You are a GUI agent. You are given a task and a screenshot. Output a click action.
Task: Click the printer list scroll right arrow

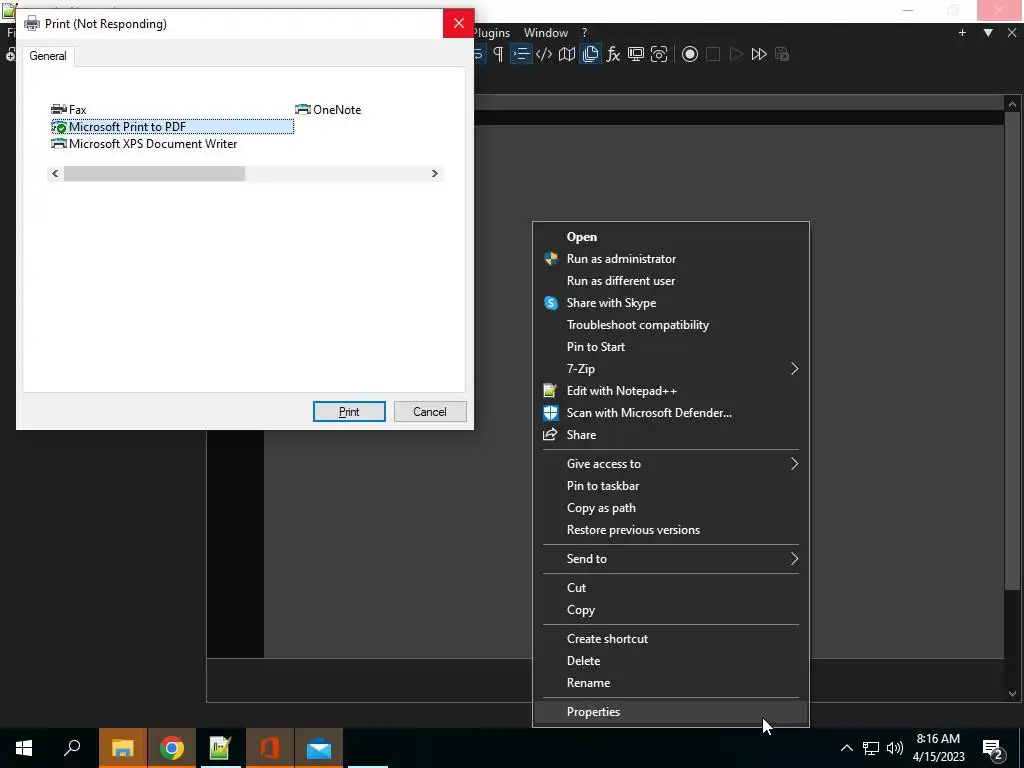tap(435, 174)
